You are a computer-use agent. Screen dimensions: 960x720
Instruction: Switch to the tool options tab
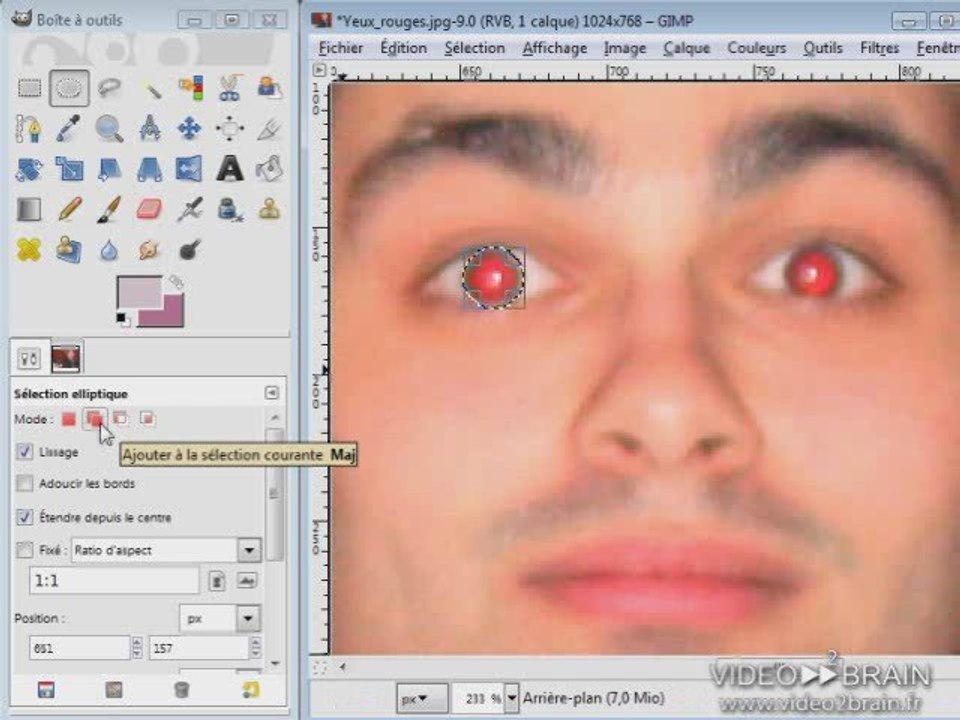[x=29, y=358]
